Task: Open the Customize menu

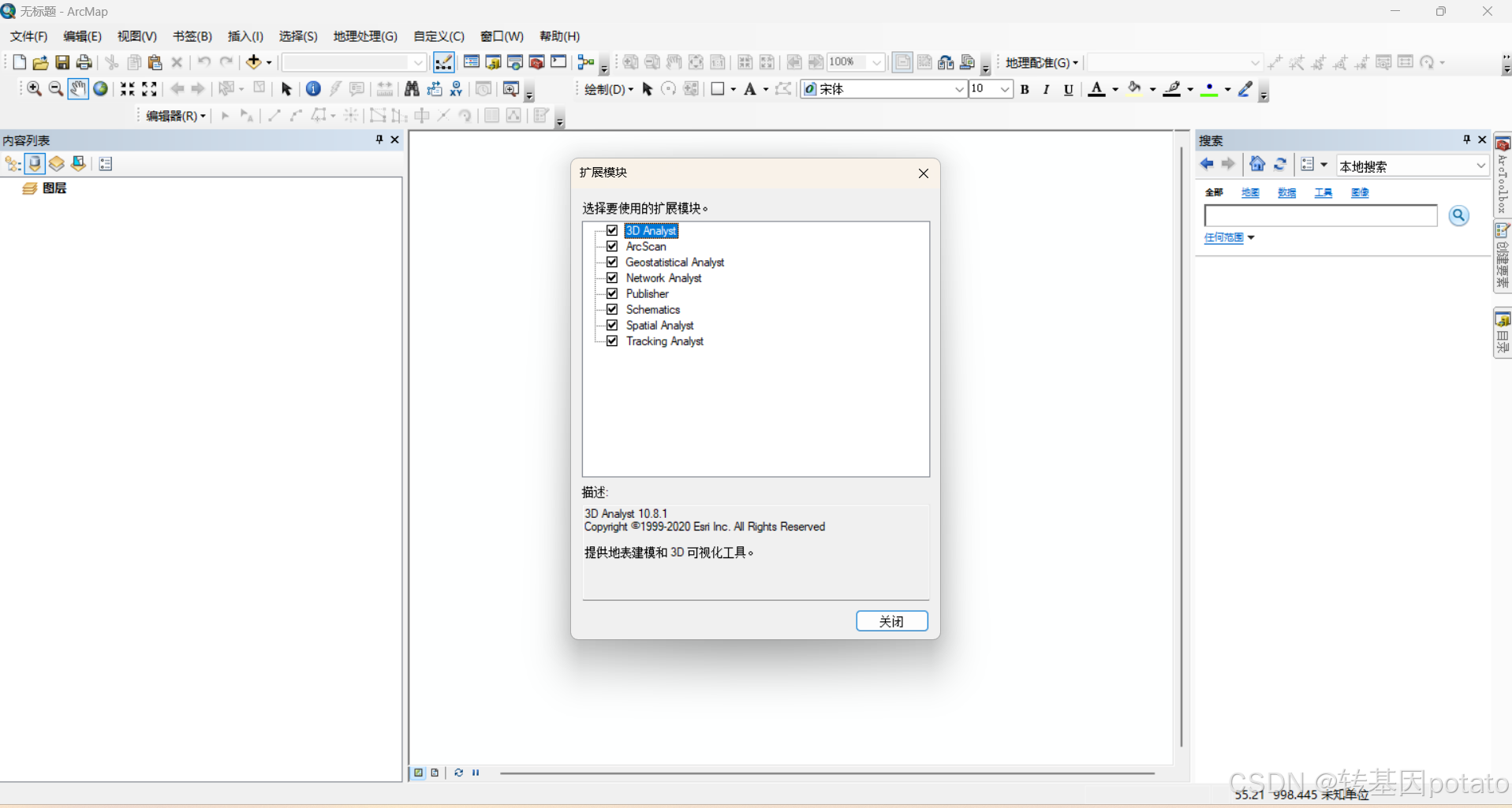Action: pyautogui.click(x=439, y=36)
